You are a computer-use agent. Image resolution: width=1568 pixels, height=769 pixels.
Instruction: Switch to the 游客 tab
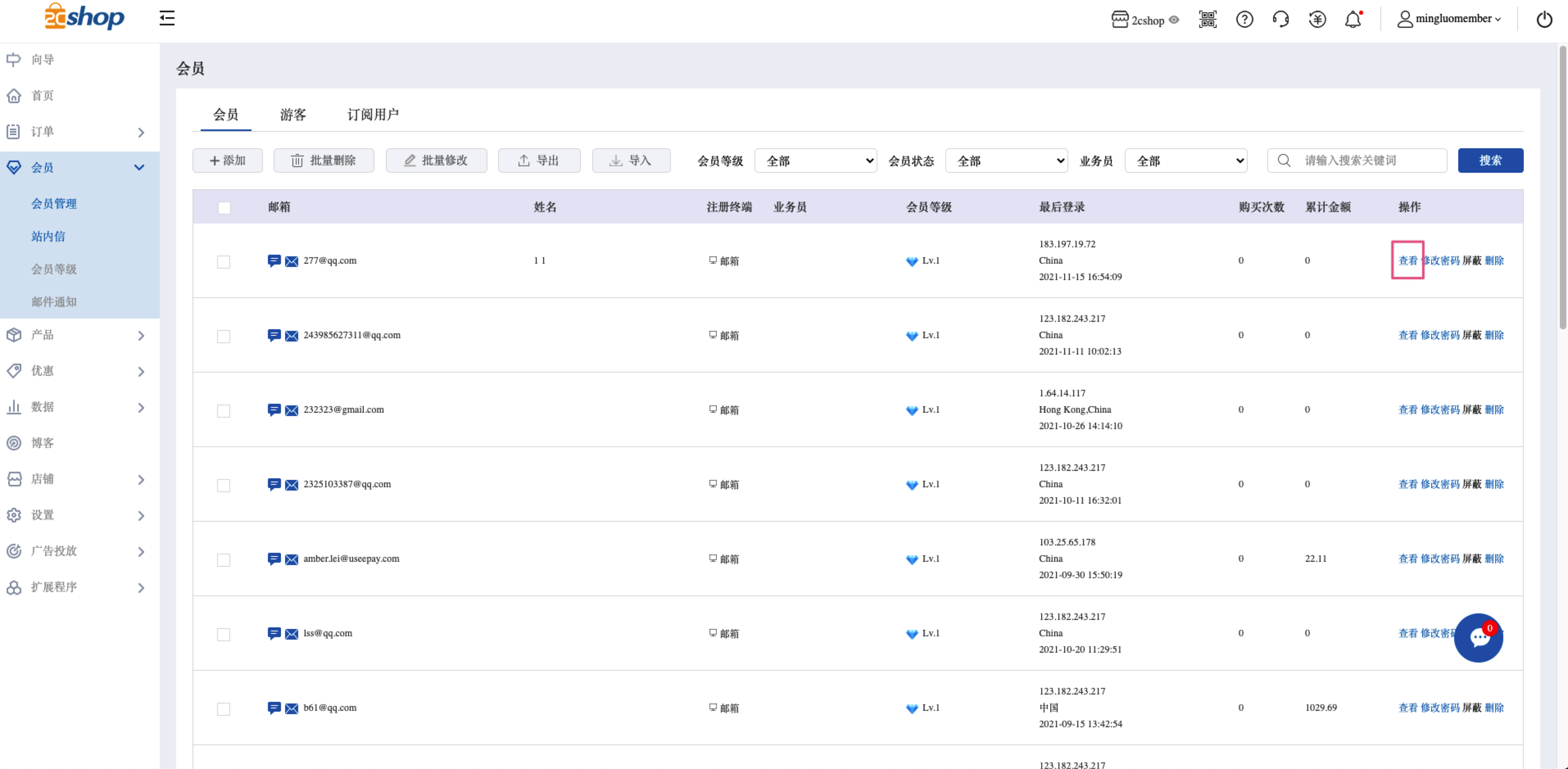293,114
